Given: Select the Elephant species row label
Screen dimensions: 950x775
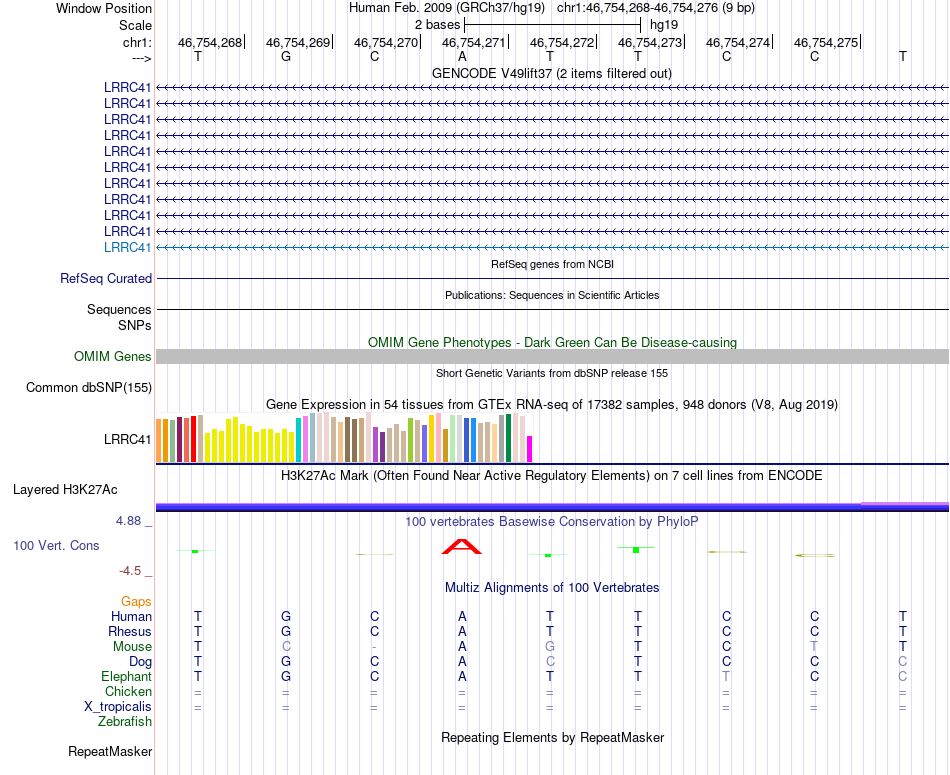Looking at the screenshot, I should tap(126, 676).
